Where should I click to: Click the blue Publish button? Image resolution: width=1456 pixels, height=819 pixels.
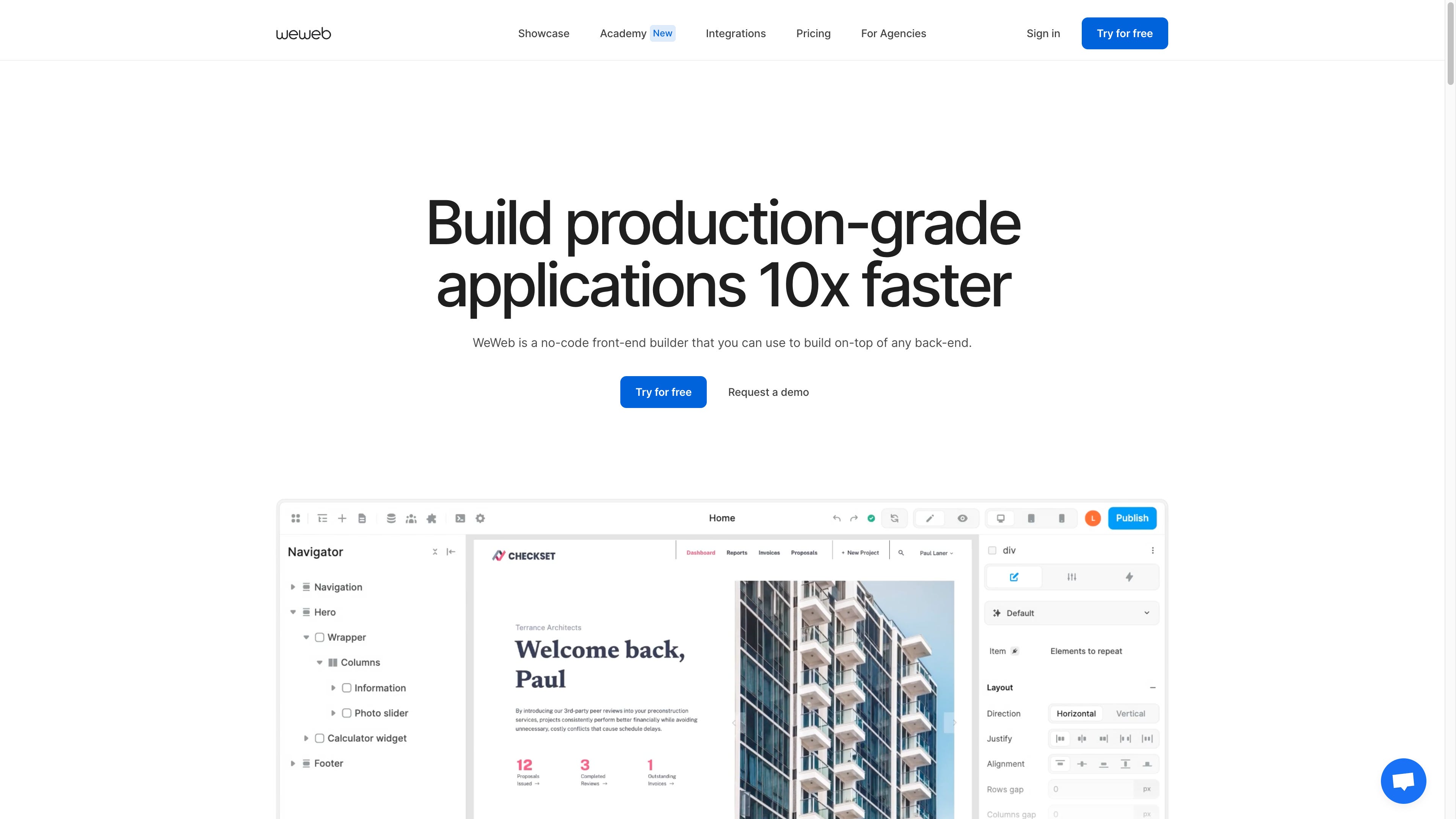[x=1131, y=518]
